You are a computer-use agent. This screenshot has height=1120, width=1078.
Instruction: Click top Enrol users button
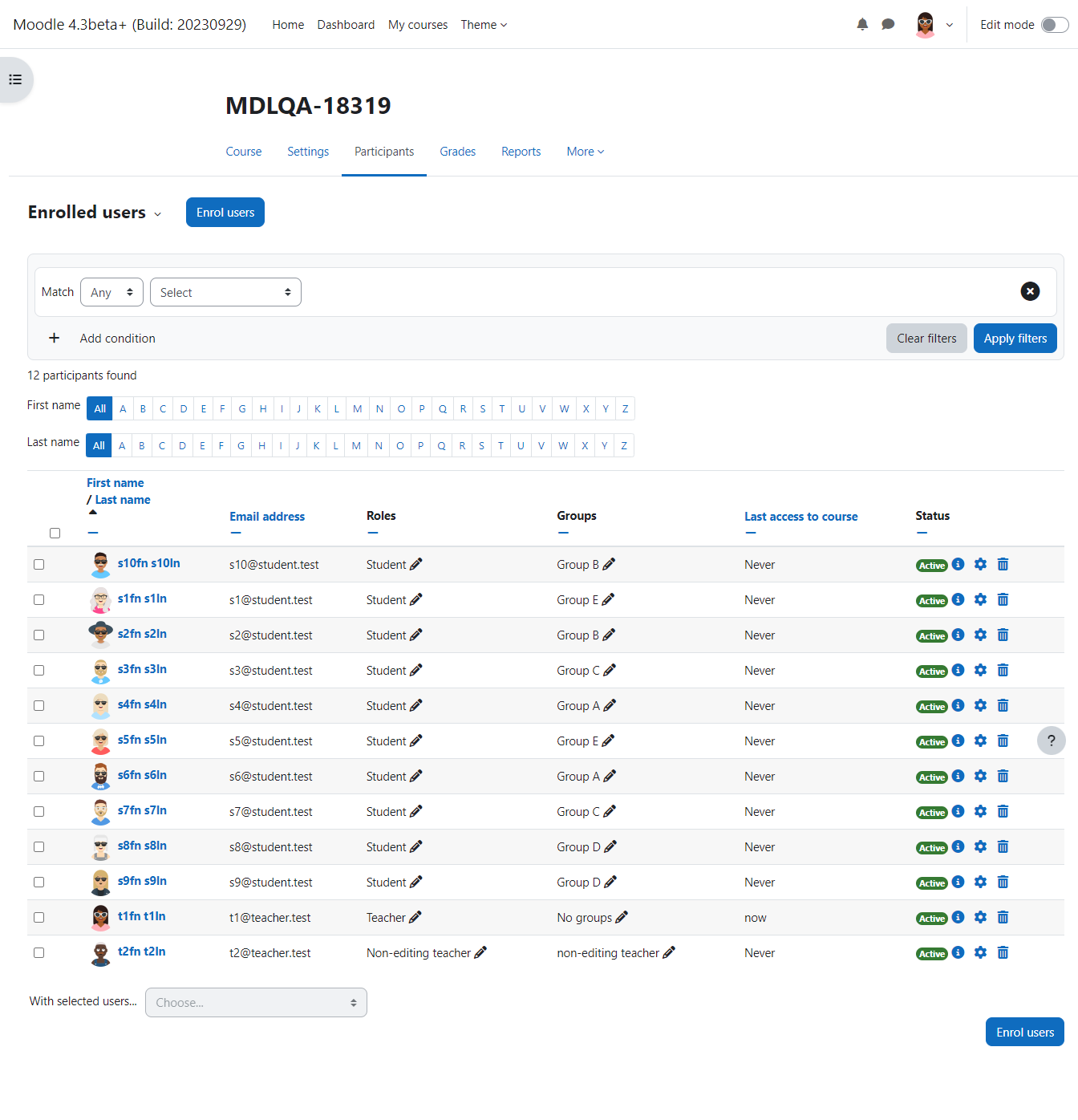pyautogui.click(x=225, y=213)
